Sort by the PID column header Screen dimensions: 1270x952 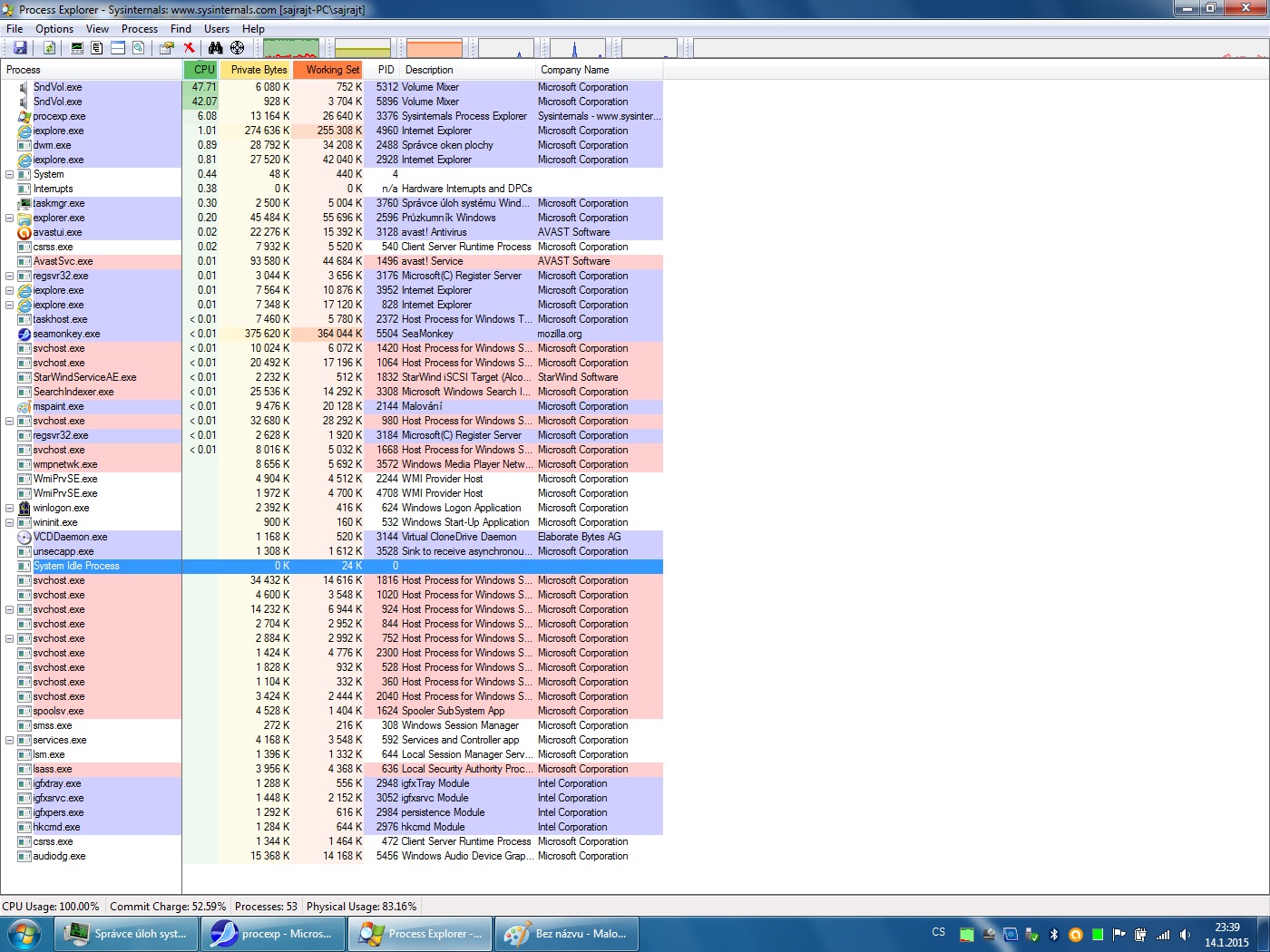382,70
